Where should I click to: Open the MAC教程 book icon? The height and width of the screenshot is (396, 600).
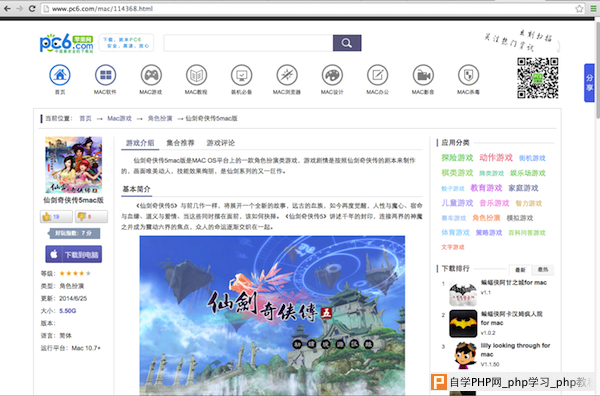click(x=196, y=75)
